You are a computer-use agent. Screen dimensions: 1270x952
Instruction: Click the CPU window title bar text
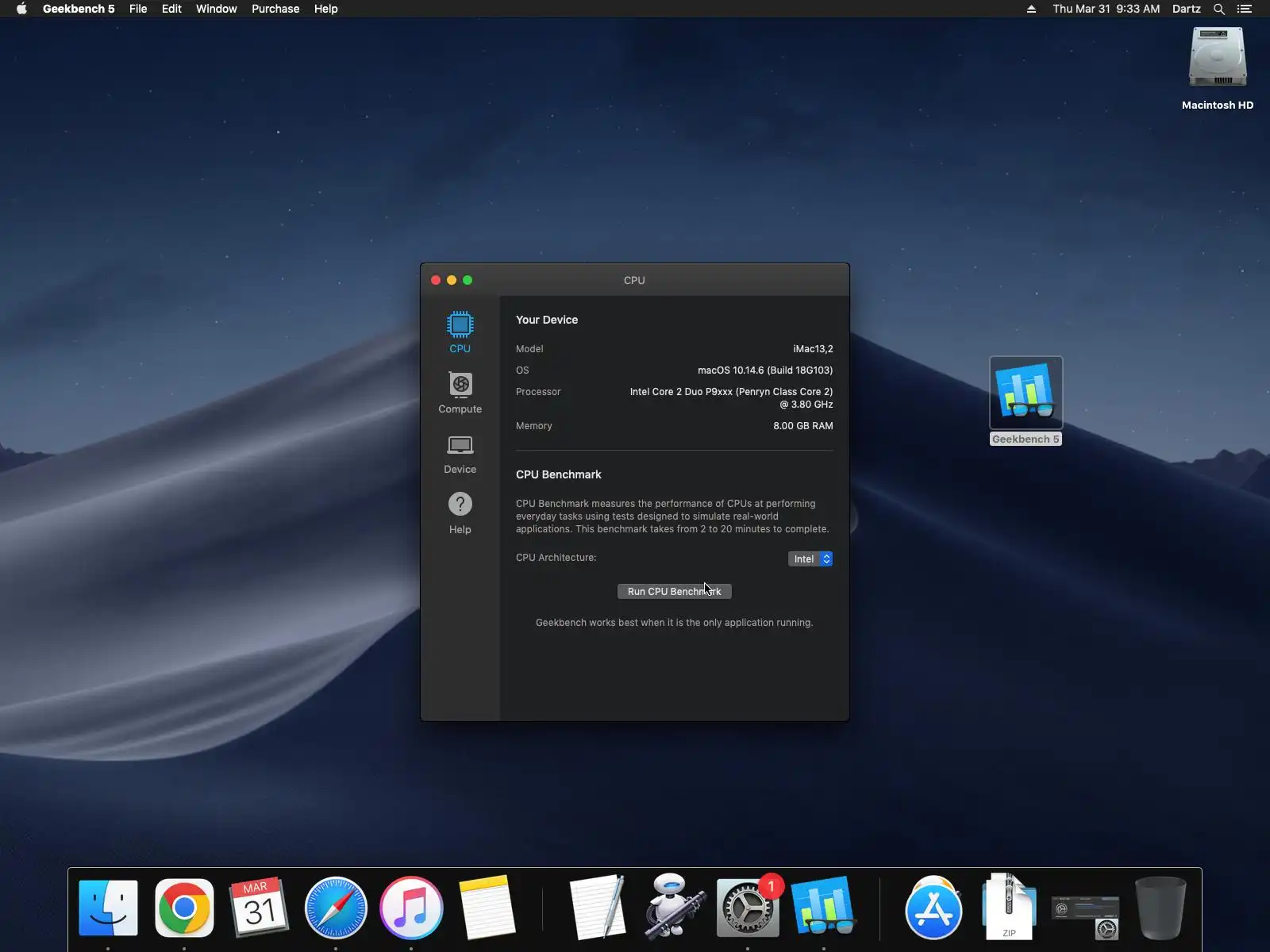click(x=634, y=280)
